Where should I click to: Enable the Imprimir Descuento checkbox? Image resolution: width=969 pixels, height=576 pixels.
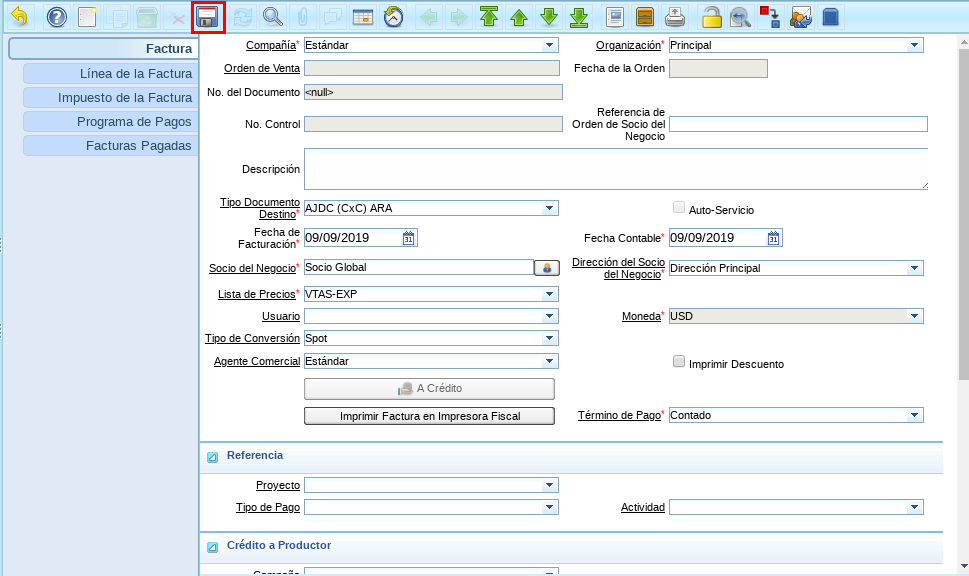point(679,362)
